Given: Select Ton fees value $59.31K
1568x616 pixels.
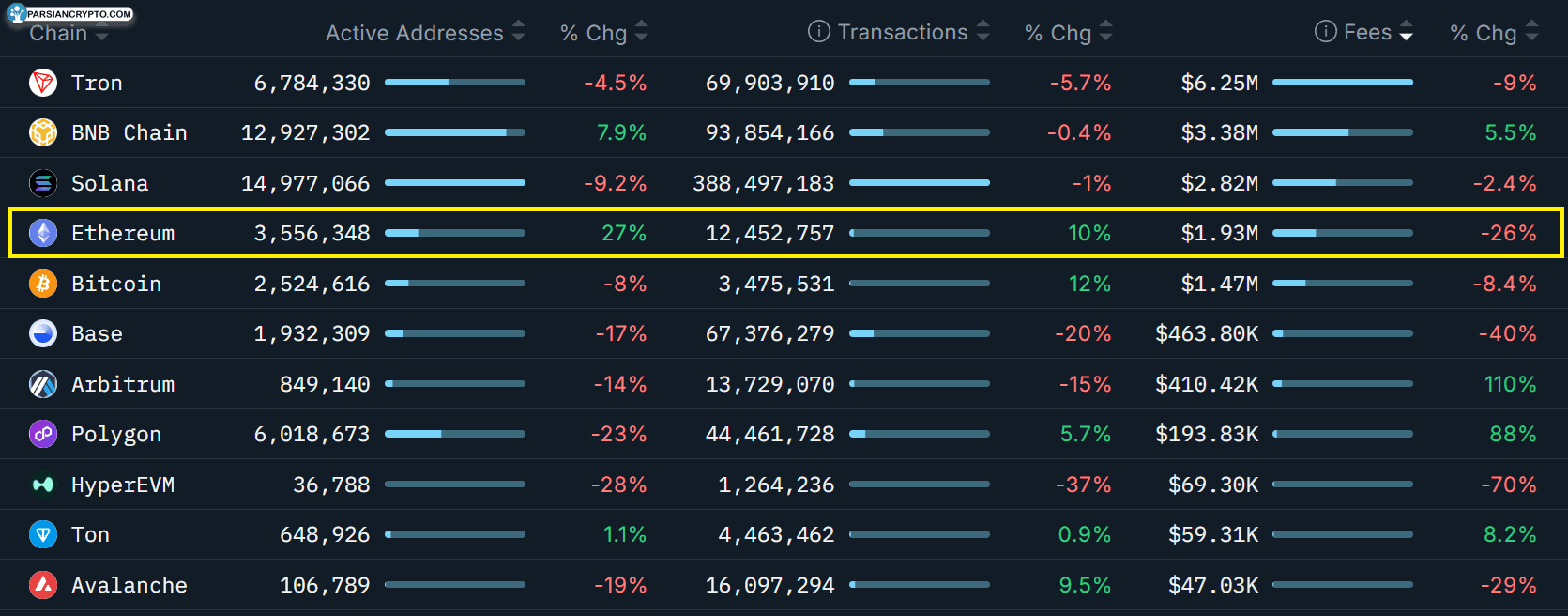Looking at the screenshot, I should (1213, 534).
